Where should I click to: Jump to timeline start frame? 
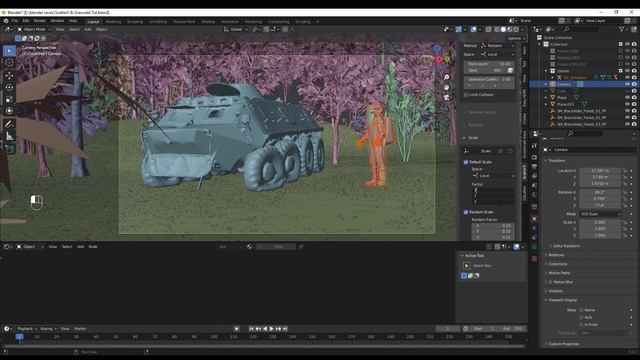[251, 329]
